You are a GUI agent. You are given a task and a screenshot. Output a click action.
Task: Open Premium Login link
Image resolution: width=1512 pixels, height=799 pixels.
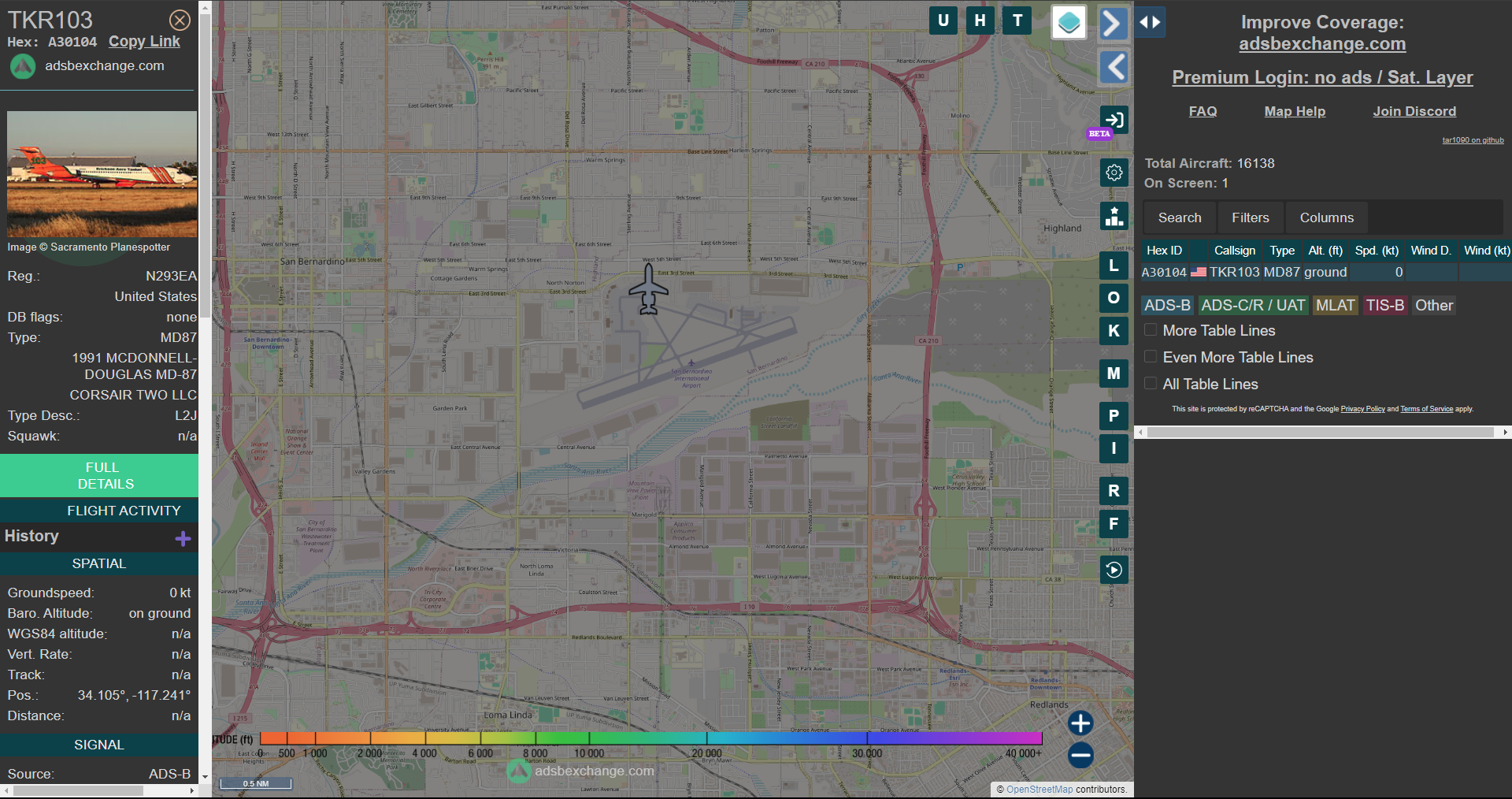pyautogui.click(x=1322, y=77)
